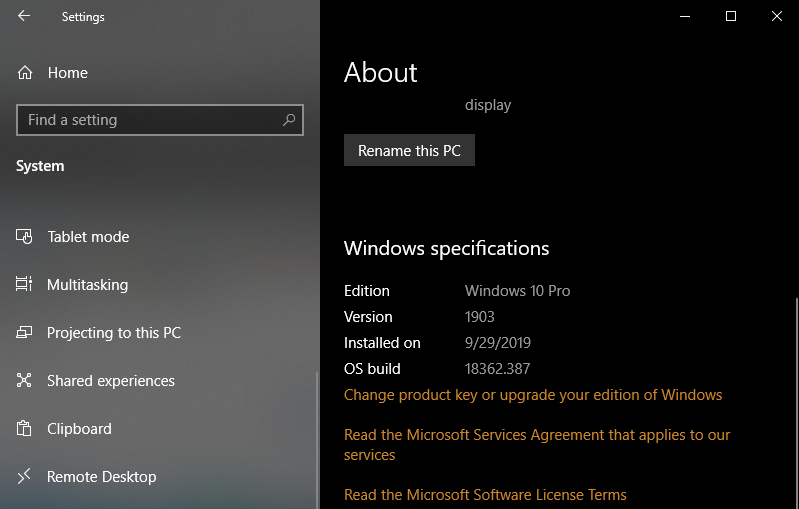Screen dimensions: 799x509
Task: Open Change product key or upgrade link
Action: [x=532, y=395]
